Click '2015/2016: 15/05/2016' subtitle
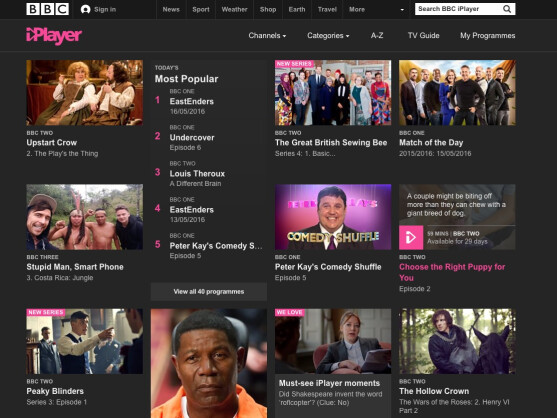557x418 pixels. tap(435, 154)
